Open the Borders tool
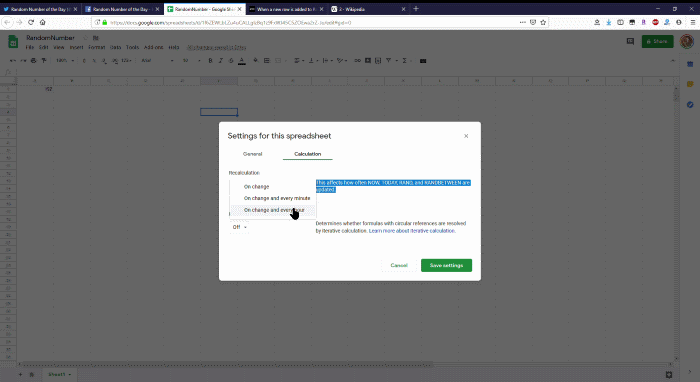 point(267,61)
